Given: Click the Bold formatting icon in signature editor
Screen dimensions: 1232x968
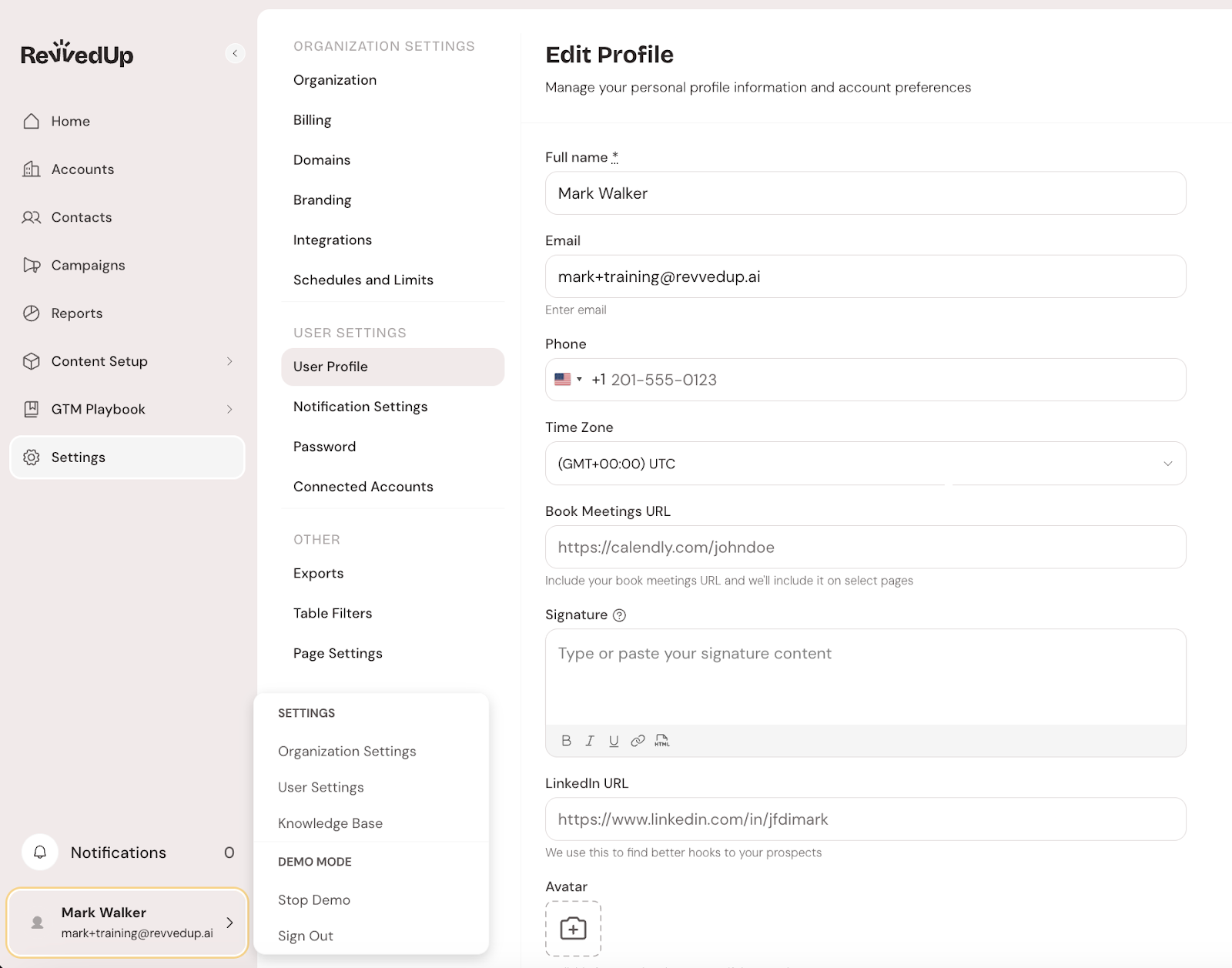Looking at the screenshot, I should (566, 741).
